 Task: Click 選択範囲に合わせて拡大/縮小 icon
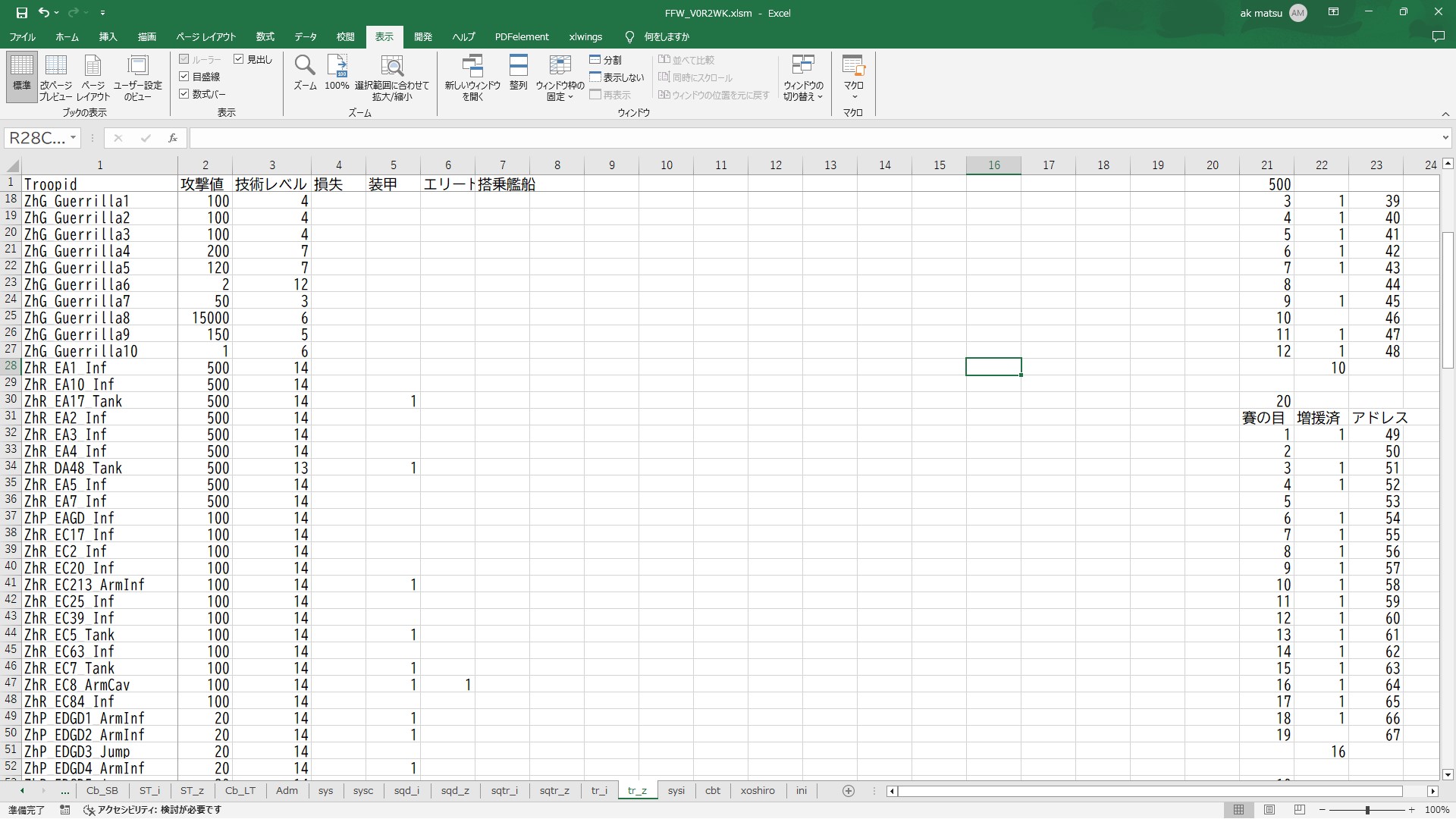pyautogui.click(x=391, y=77)
